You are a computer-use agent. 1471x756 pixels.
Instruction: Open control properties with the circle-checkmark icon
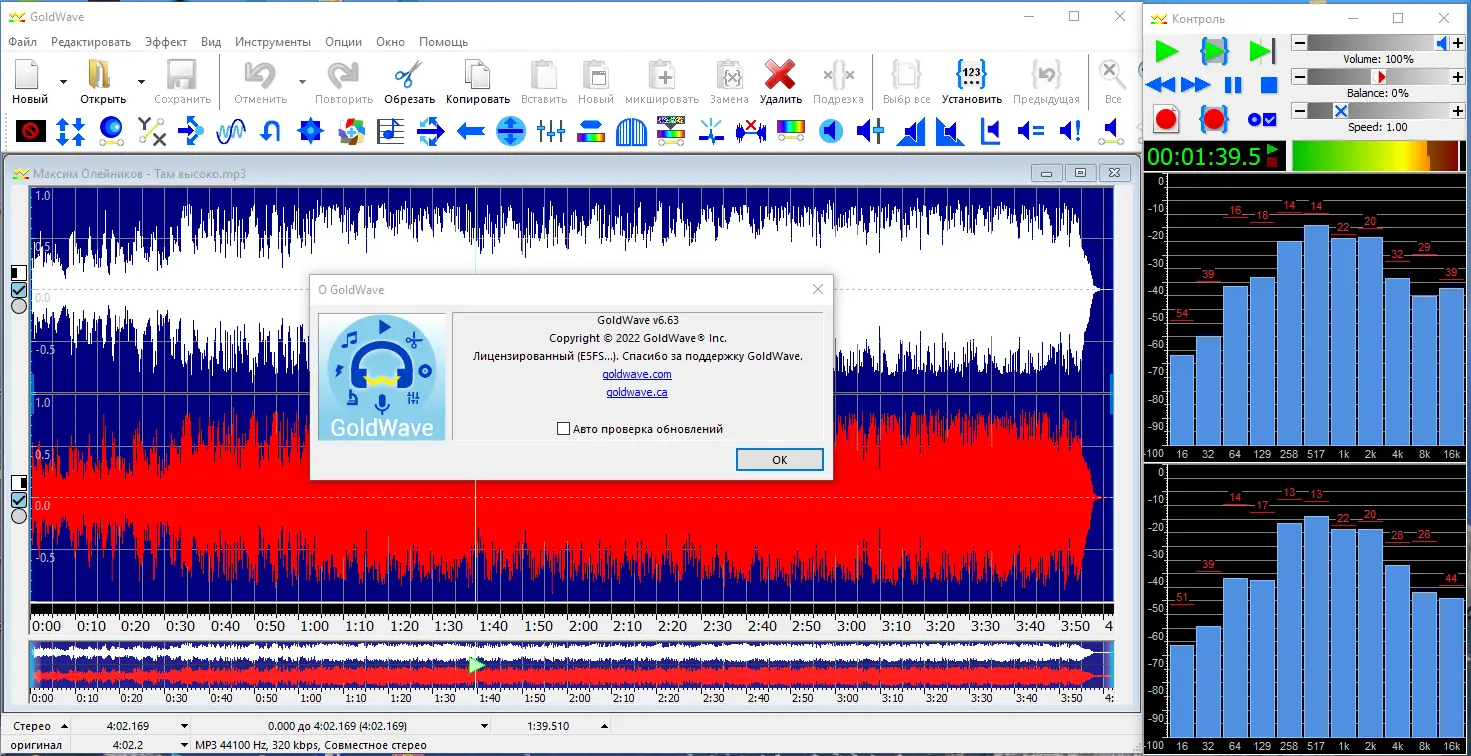(1262, 119)
